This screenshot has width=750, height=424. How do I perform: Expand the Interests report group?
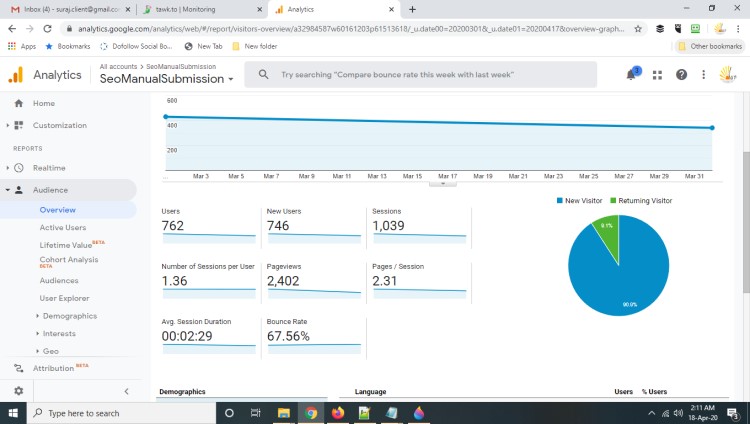58,333
